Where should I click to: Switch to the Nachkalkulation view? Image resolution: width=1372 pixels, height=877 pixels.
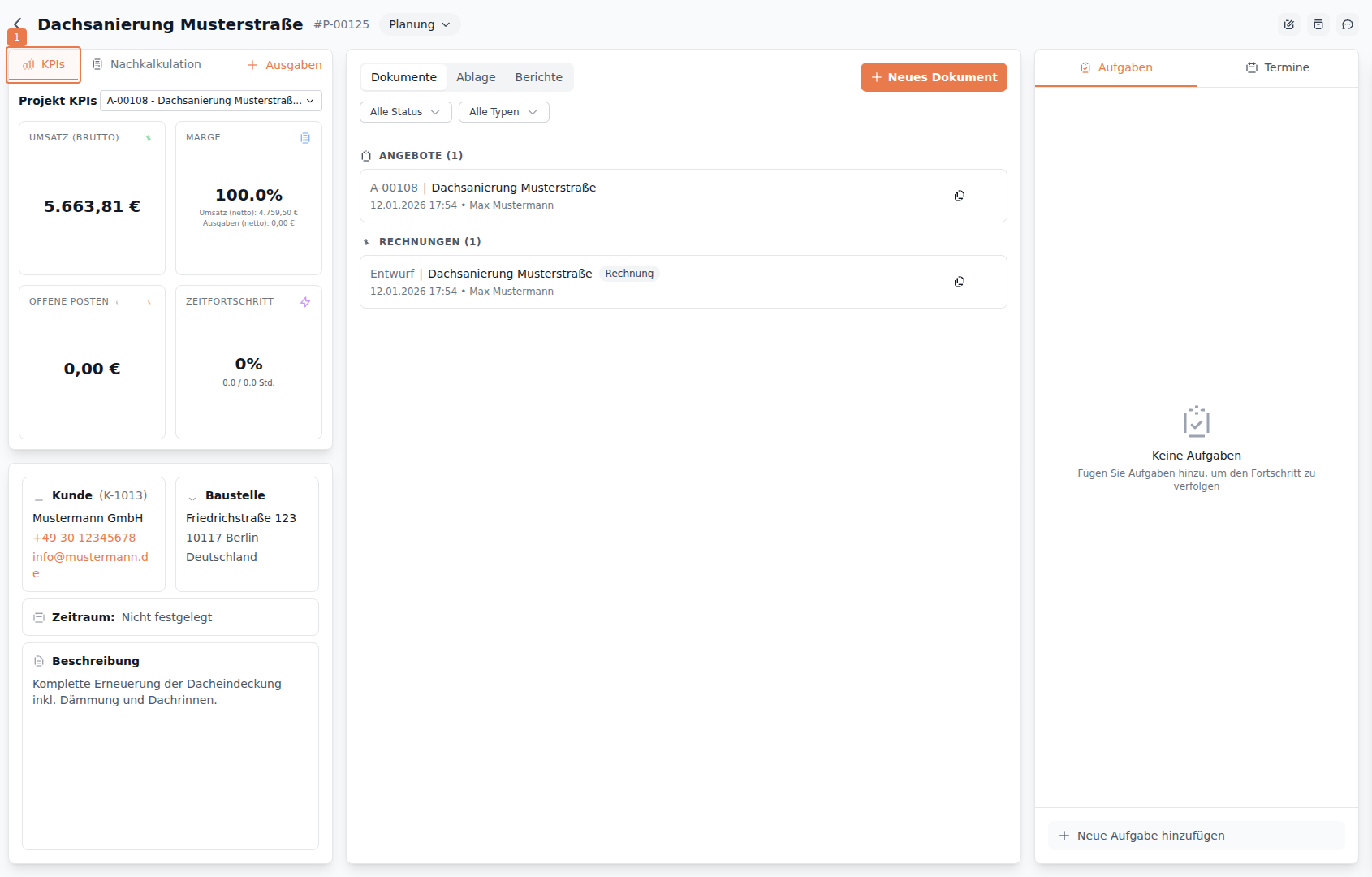coord(156,63)
